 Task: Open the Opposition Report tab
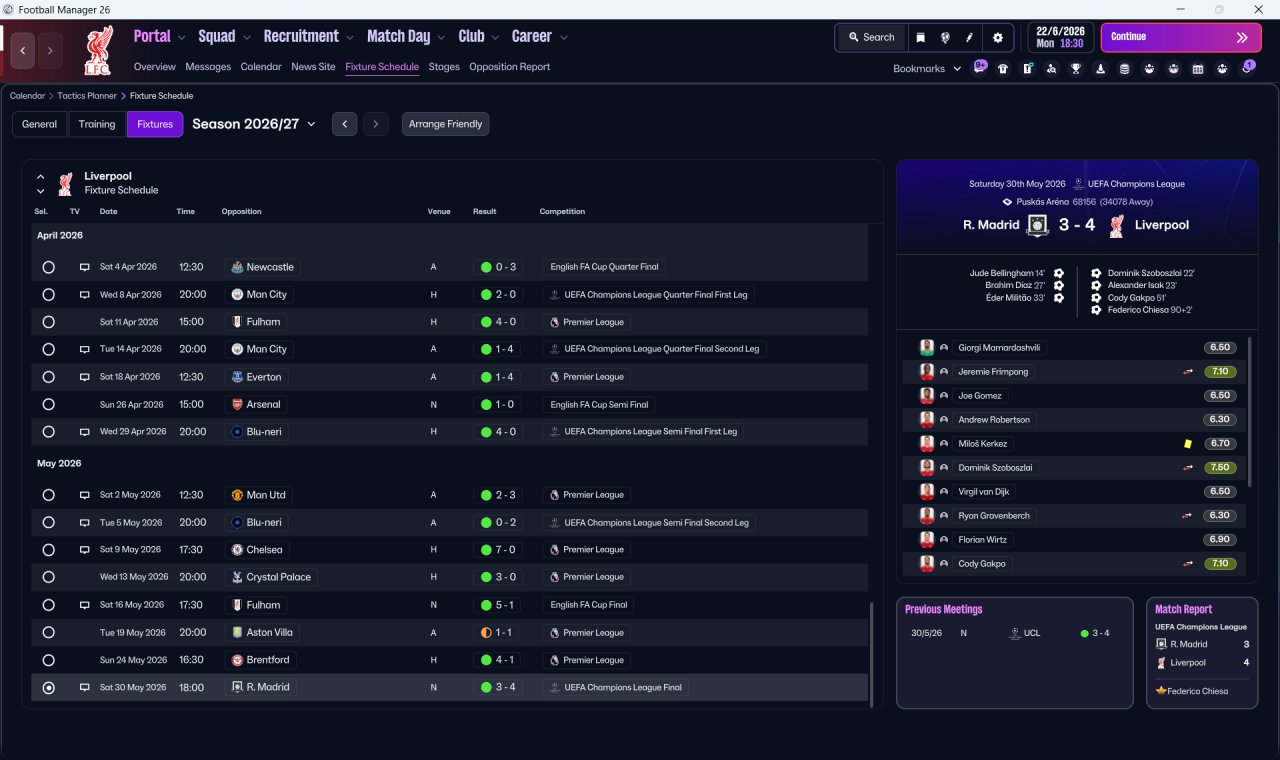click(509, 67)
